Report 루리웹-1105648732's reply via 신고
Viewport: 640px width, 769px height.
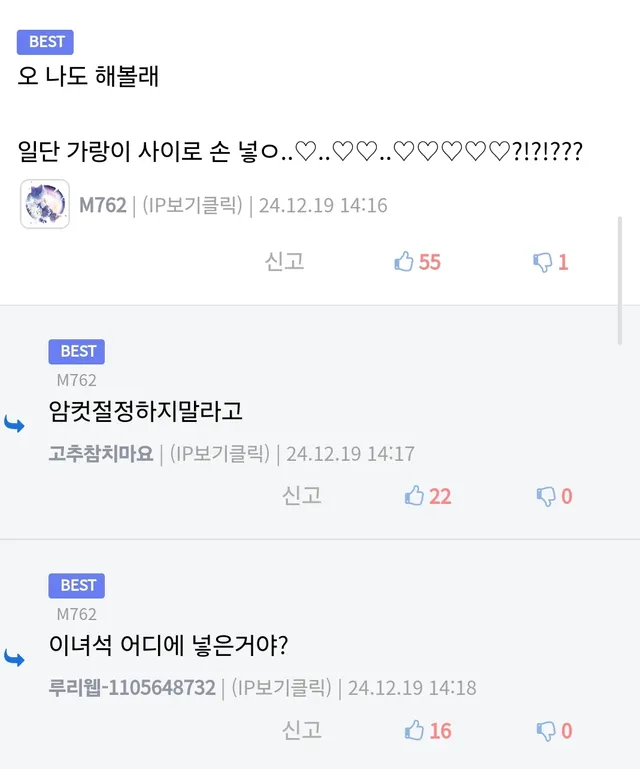[x=302, y=730]
